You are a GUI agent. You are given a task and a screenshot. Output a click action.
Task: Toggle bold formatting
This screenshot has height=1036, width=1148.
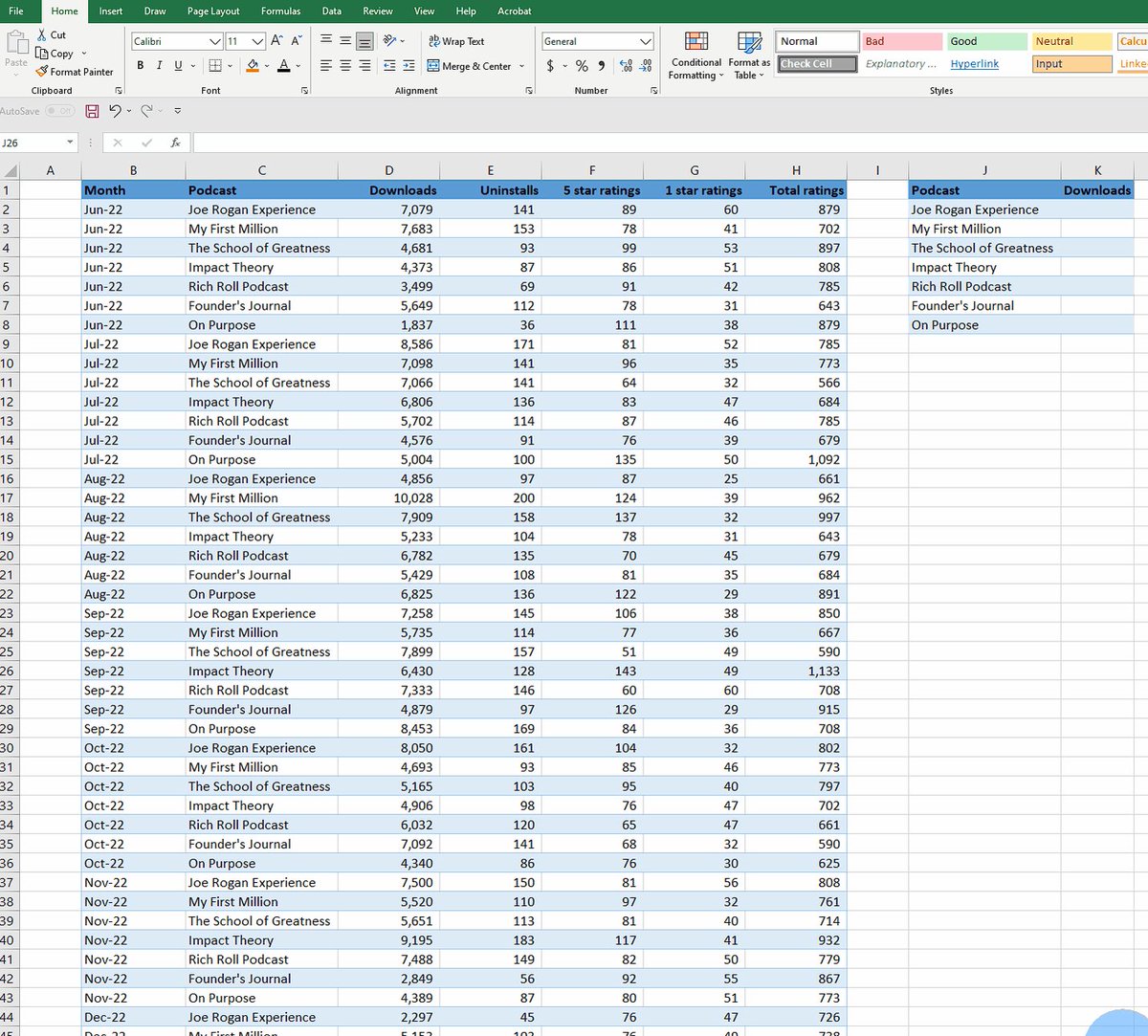pos(141,65)
